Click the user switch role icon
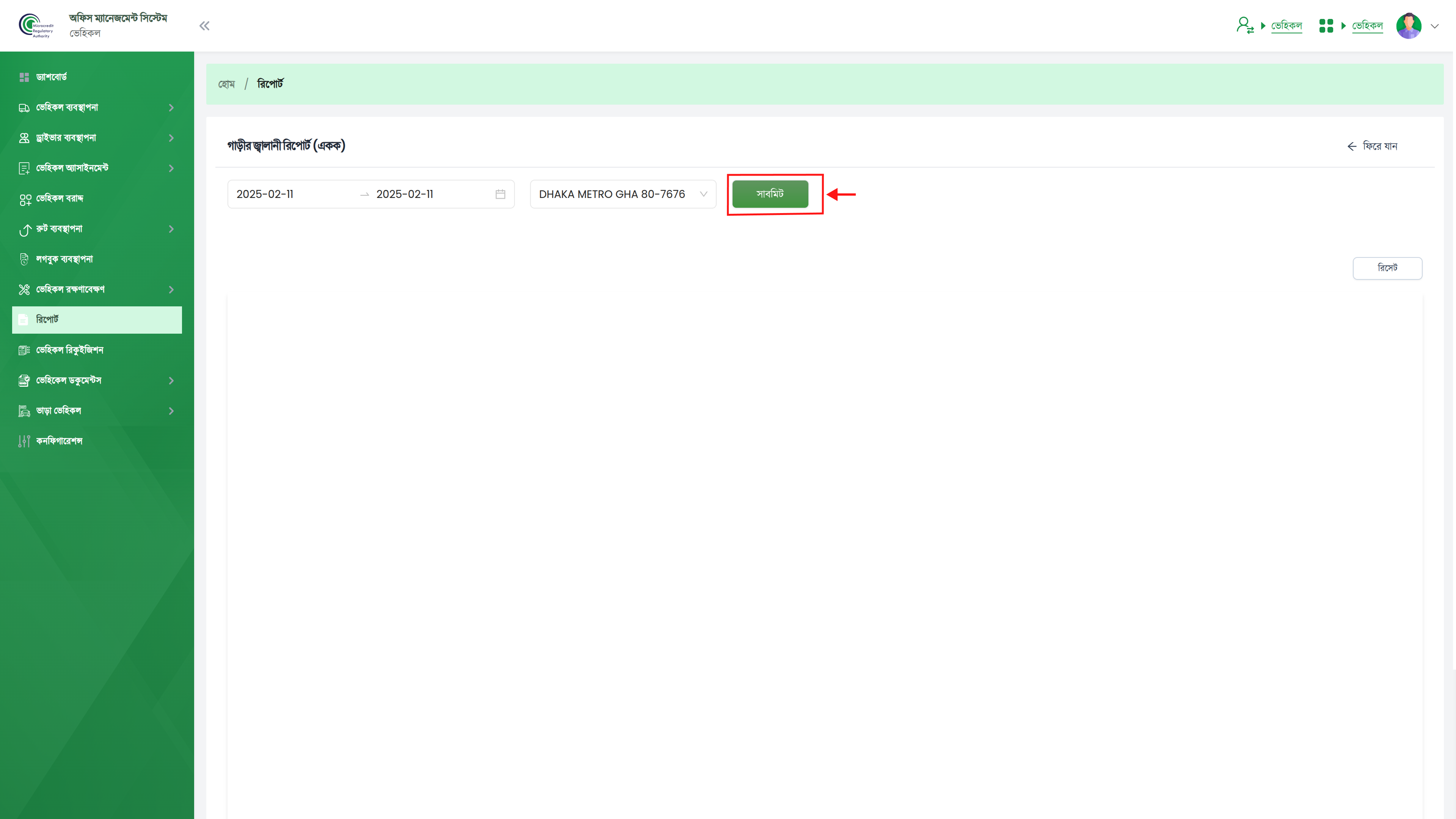Screen dimensions: 1456x819 [x=1244, y=25]
